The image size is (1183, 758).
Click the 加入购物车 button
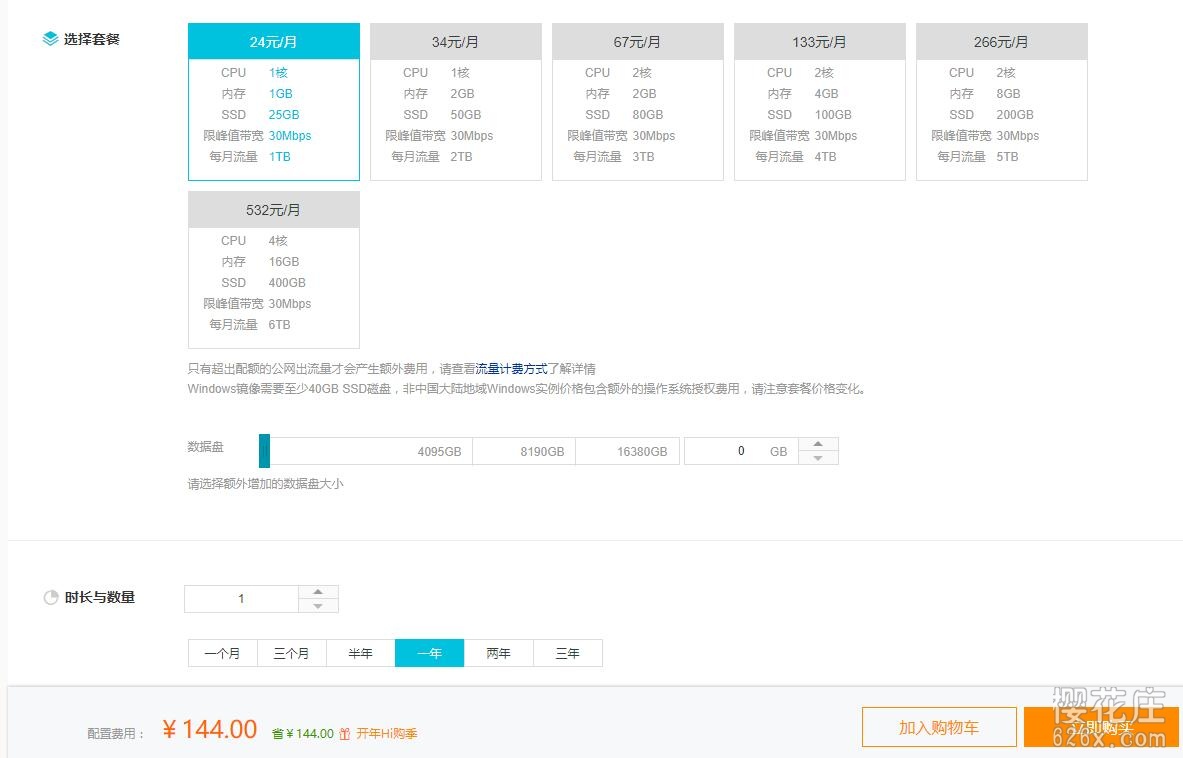point(939,727)
